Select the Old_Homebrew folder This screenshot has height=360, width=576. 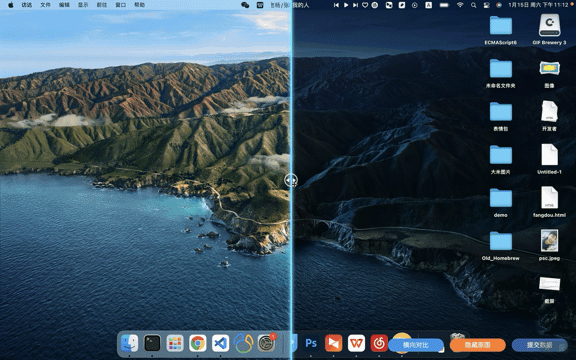point(501,241)
